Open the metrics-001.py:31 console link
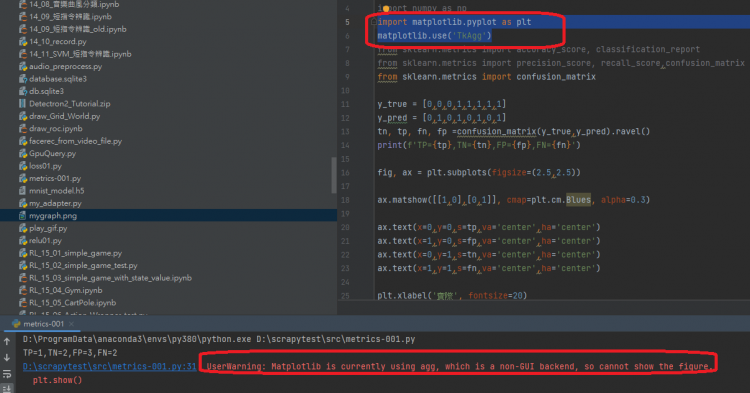 click(110, 366)
